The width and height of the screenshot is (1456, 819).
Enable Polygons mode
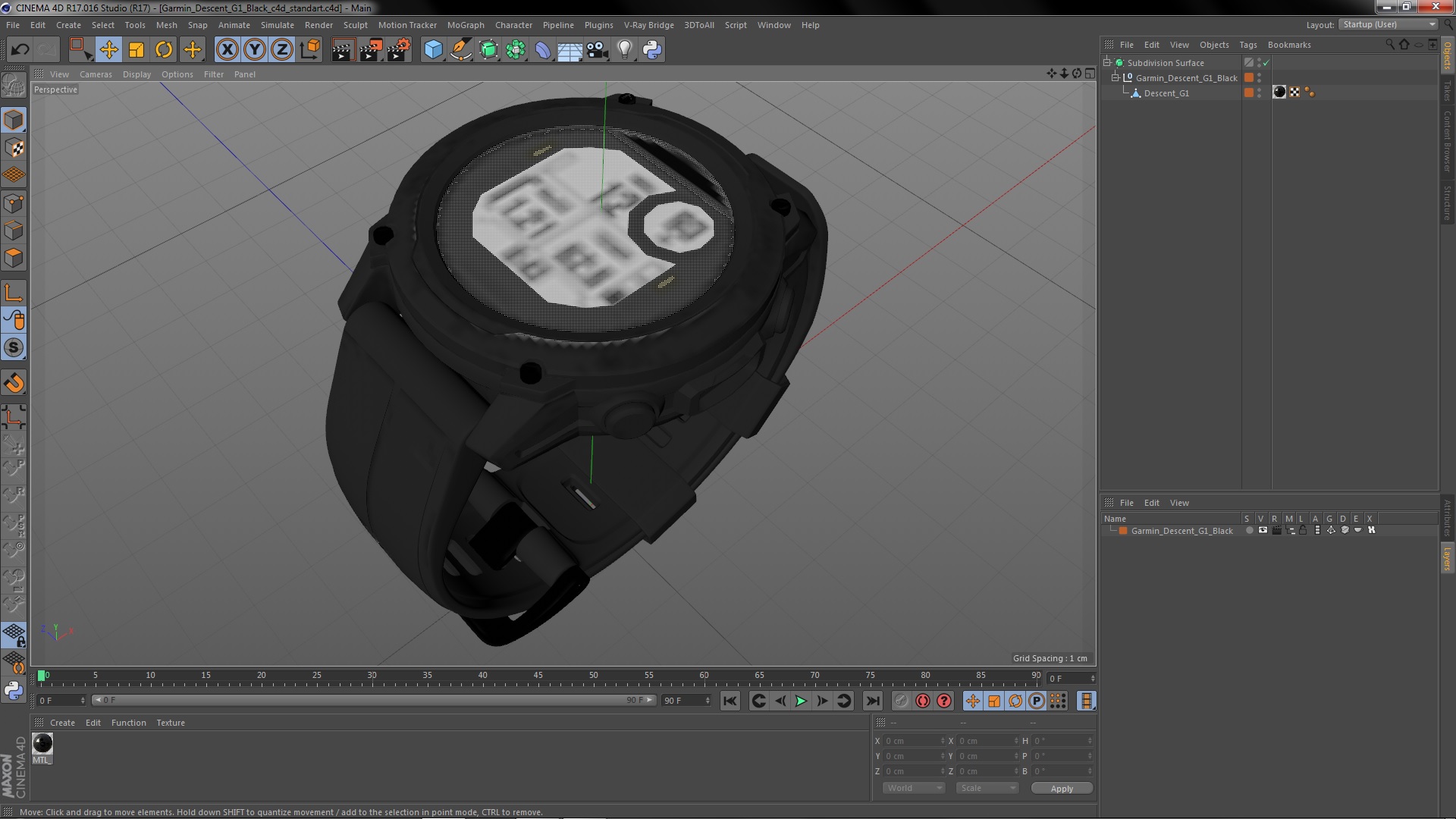(x=14, y=258)
